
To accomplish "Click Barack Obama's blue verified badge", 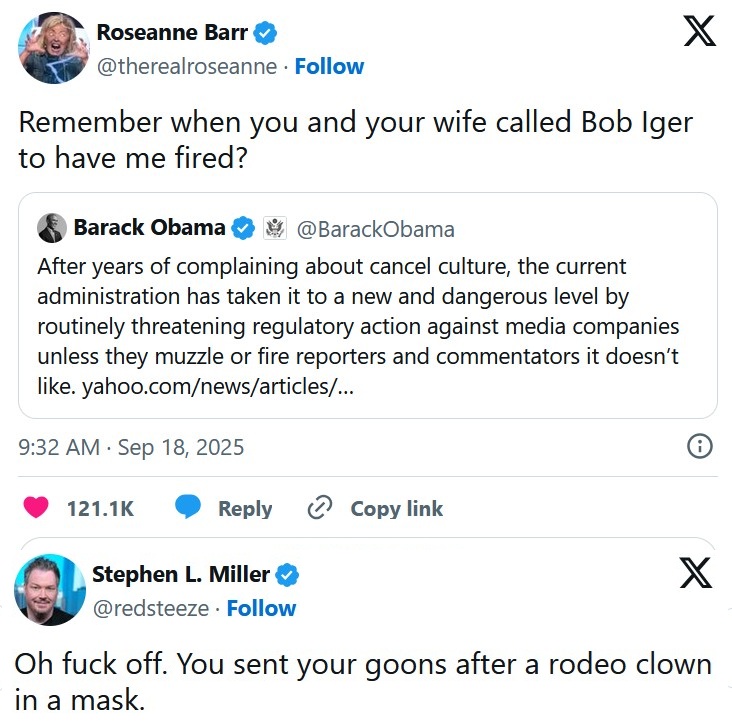I will coord(243,228).
